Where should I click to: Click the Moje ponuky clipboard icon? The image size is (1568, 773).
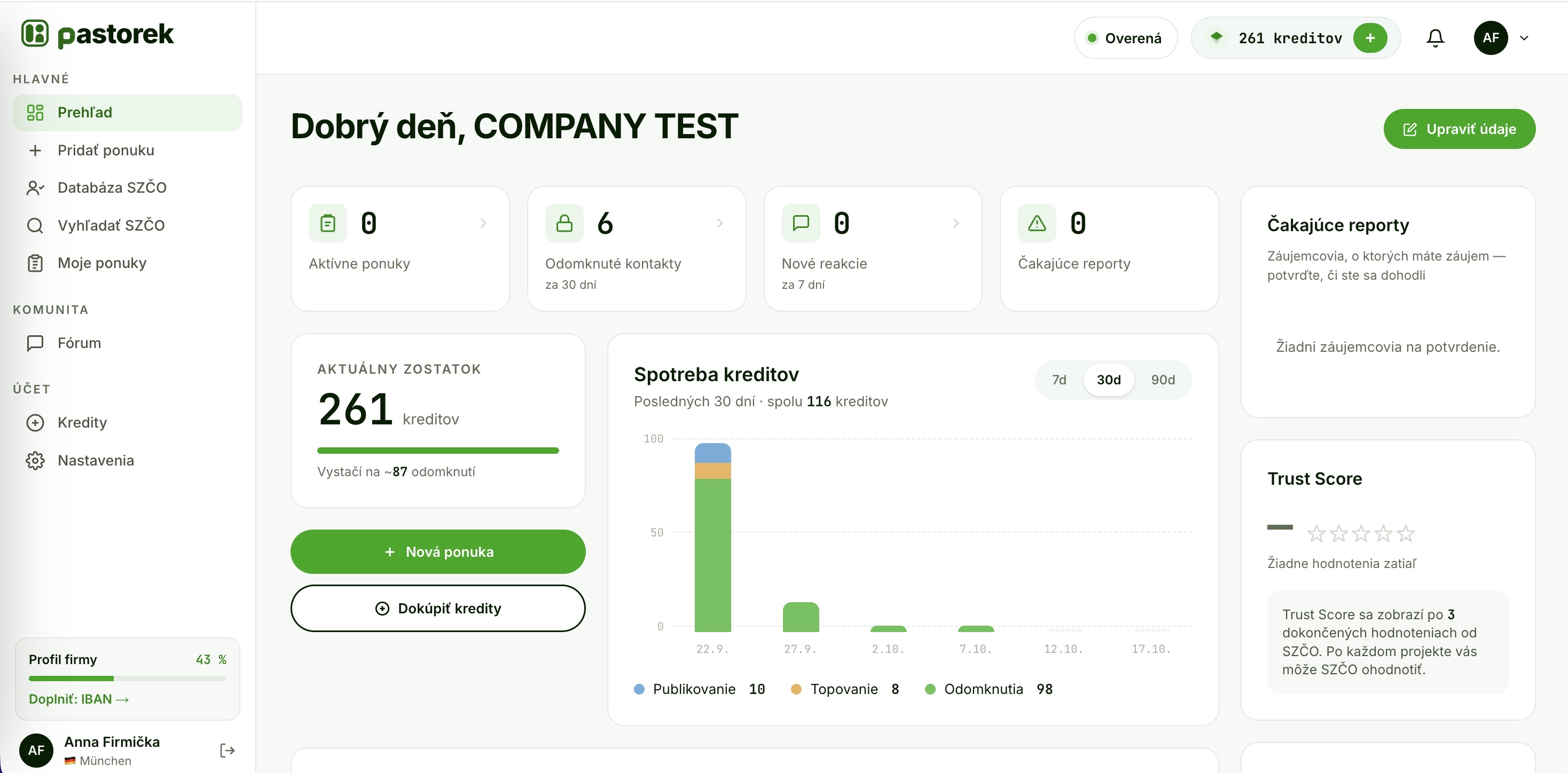tap(35, 263)
